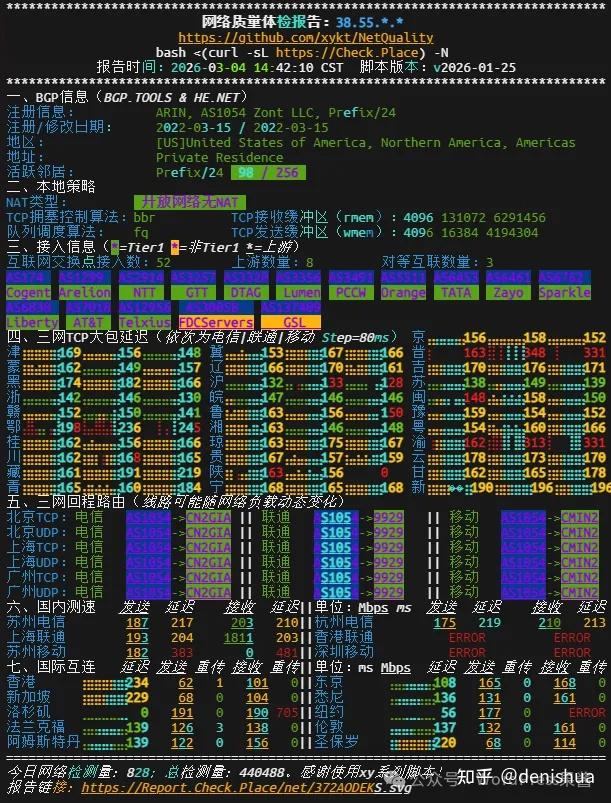Click the 上海UDP route row label

pyautogui.click(x=36, y=562)
